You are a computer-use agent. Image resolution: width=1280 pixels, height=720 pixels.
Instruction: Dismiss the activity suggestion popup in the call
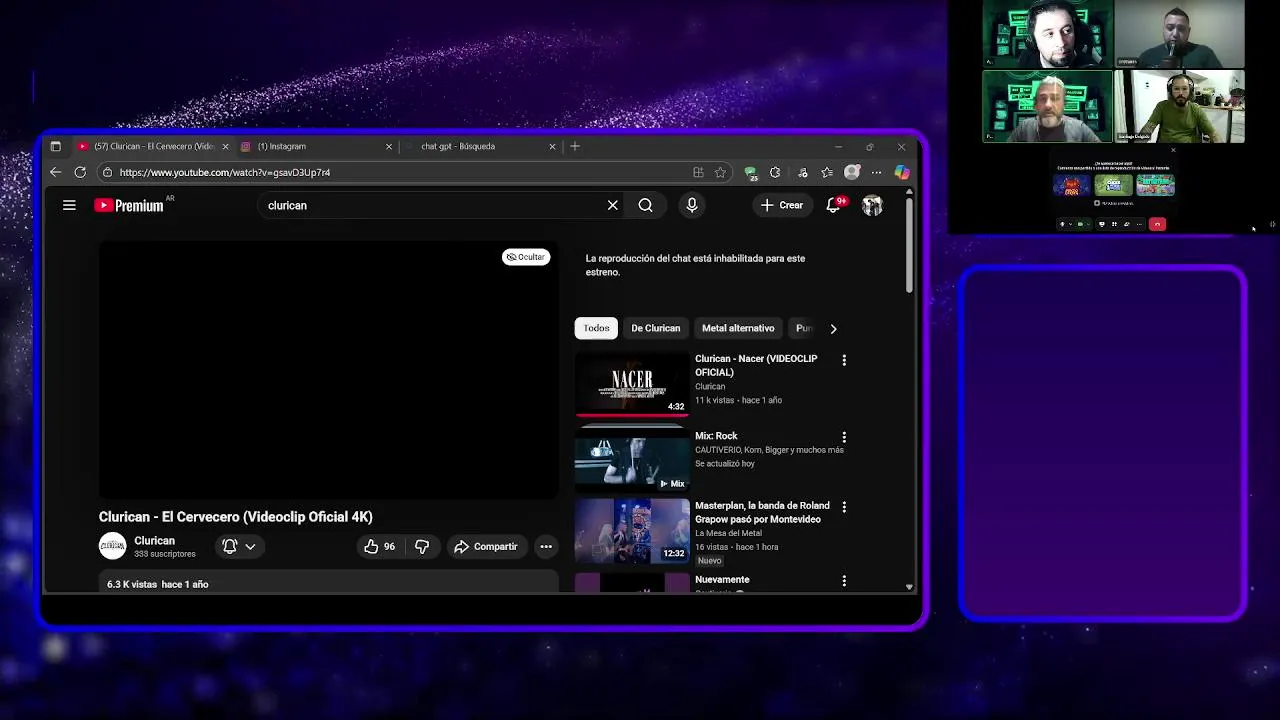(x=1173, y=150)
